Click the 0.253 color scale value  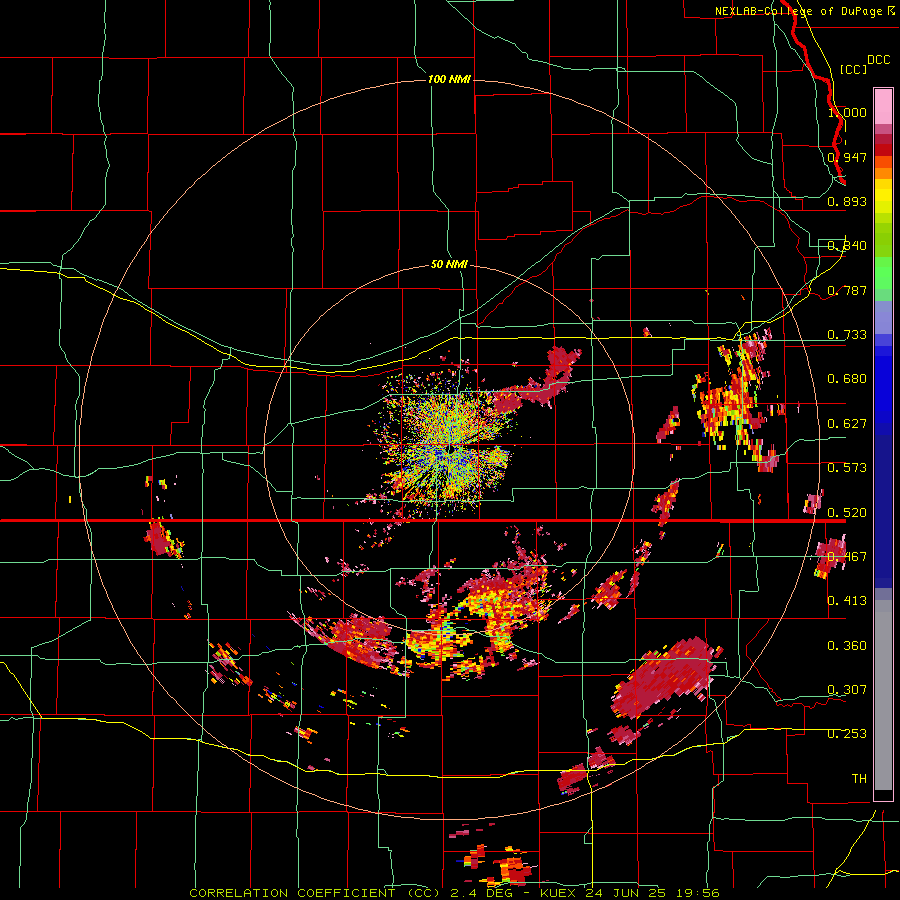(x=847, y=734)
